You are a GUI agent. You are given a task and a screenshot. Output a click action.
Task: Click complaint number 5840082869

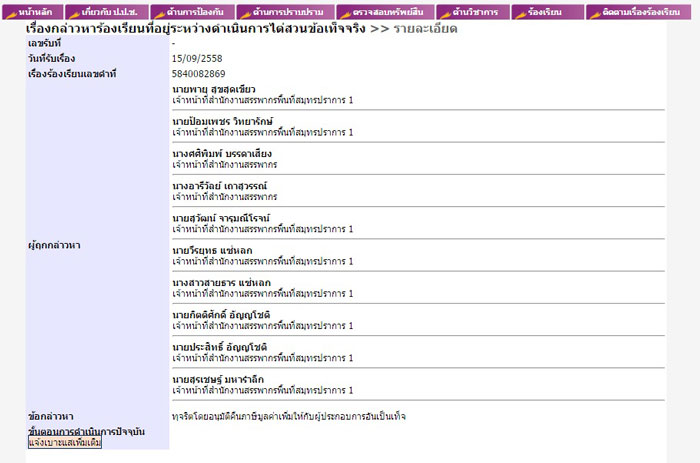(x=198, y=74)
